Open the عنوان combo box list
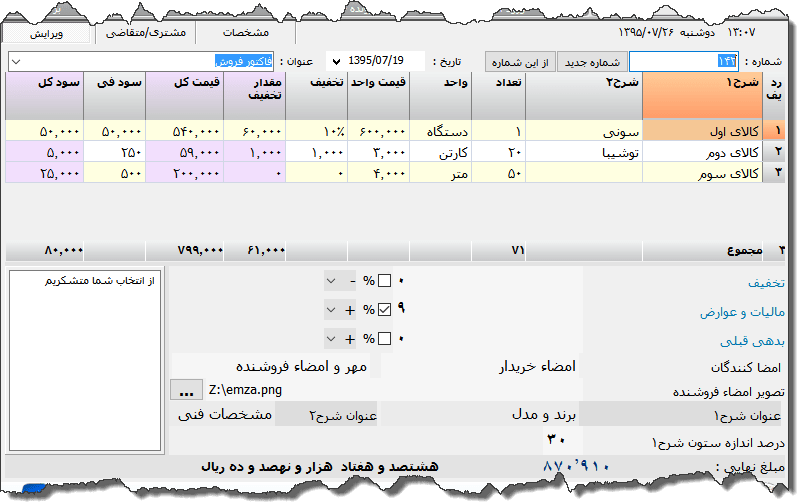This screenshot has height=502, width=797. (15, 62)
